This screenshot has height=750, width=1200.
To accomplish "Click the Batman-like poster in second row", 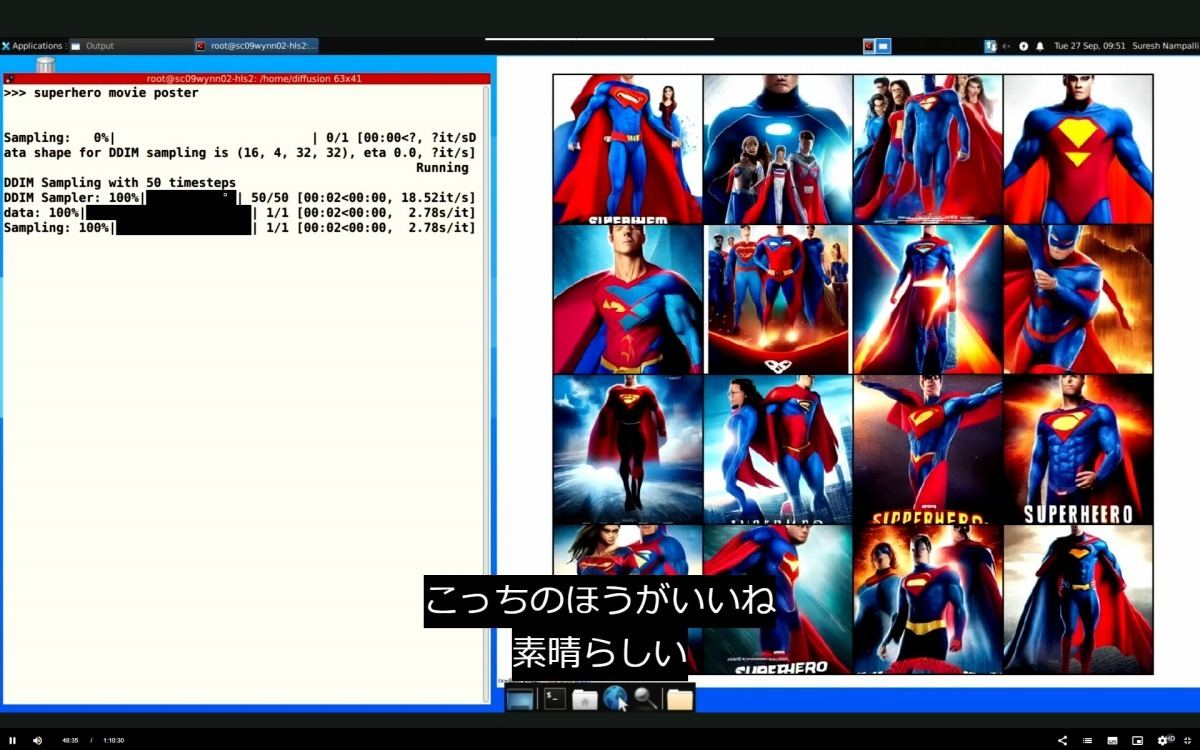I will pyautogui.click(x=1078, y=300).
